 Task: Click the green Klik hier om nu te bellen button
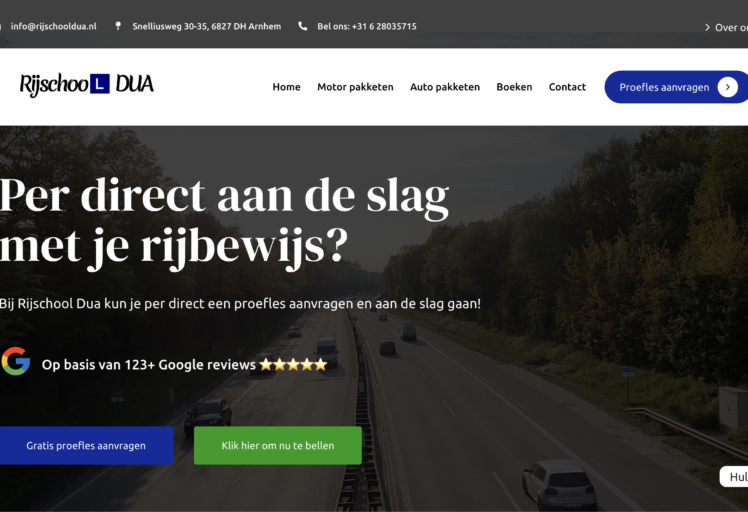coord(278,445)
